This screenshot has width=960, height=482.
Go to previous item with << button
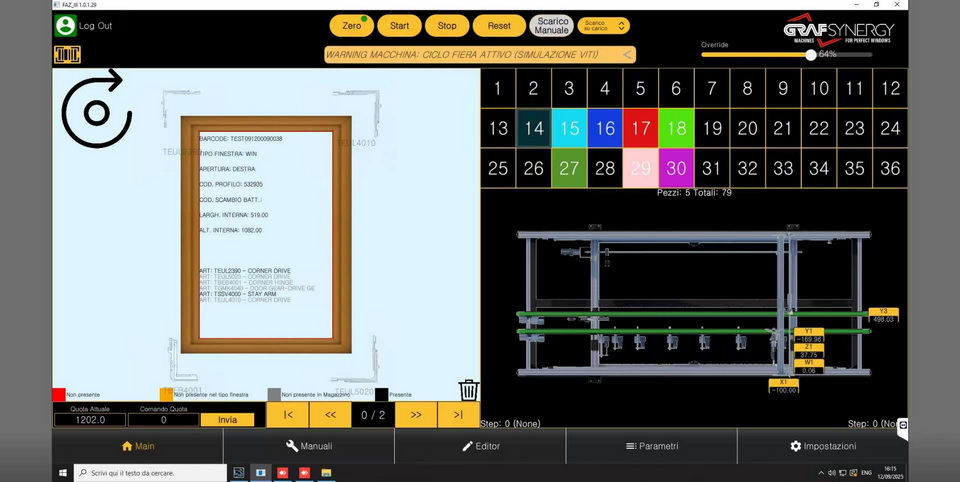point(330,414)
